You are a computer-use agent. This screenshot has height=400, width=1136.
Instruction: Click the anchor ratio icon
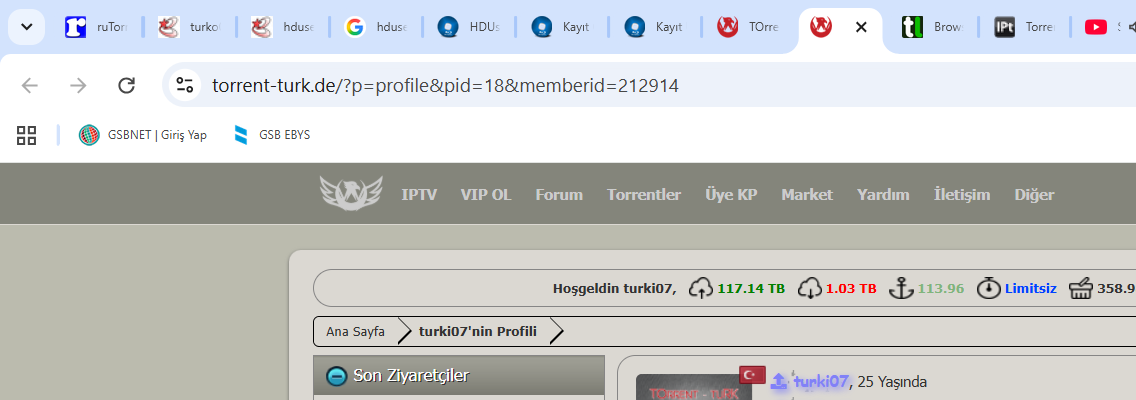pyautogui.click(x=901, y=288)
